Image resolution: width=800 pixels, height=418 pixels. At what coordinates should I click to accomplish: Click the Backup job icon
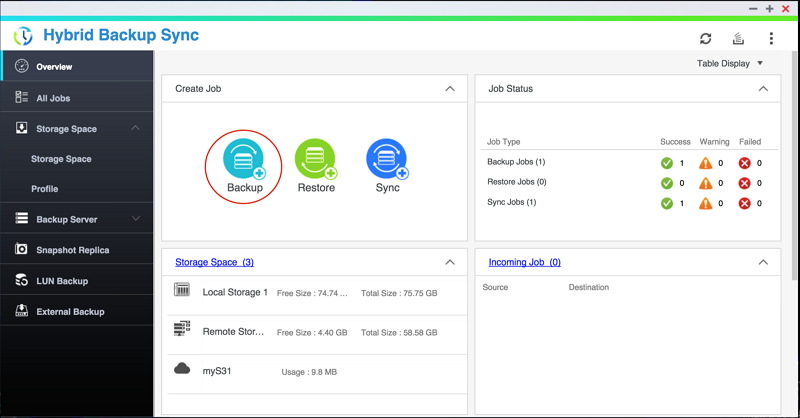pos(244,160)
